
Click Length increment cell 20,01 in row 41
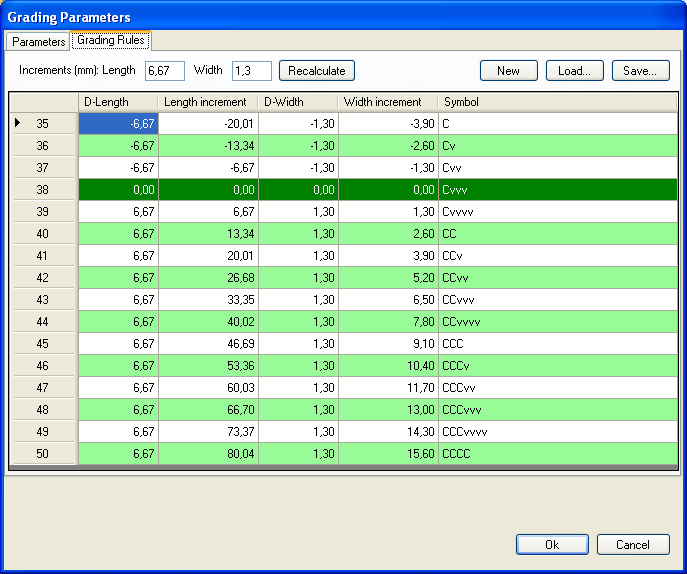click(x=209, y=256)
